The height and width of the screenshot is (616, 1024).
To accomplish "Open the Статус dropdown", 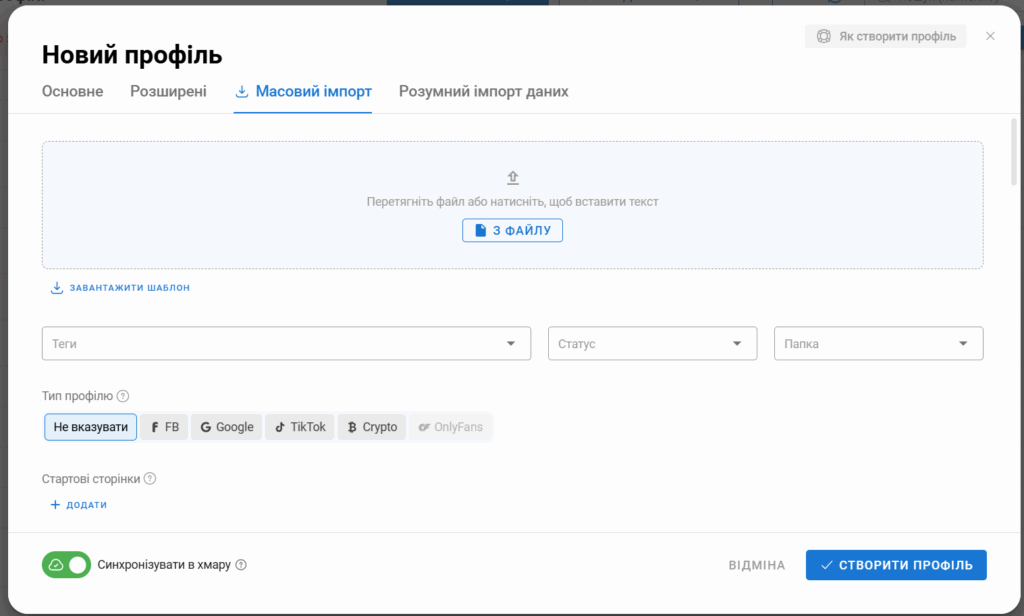I will pyautogui.click(x=652, y=344).
